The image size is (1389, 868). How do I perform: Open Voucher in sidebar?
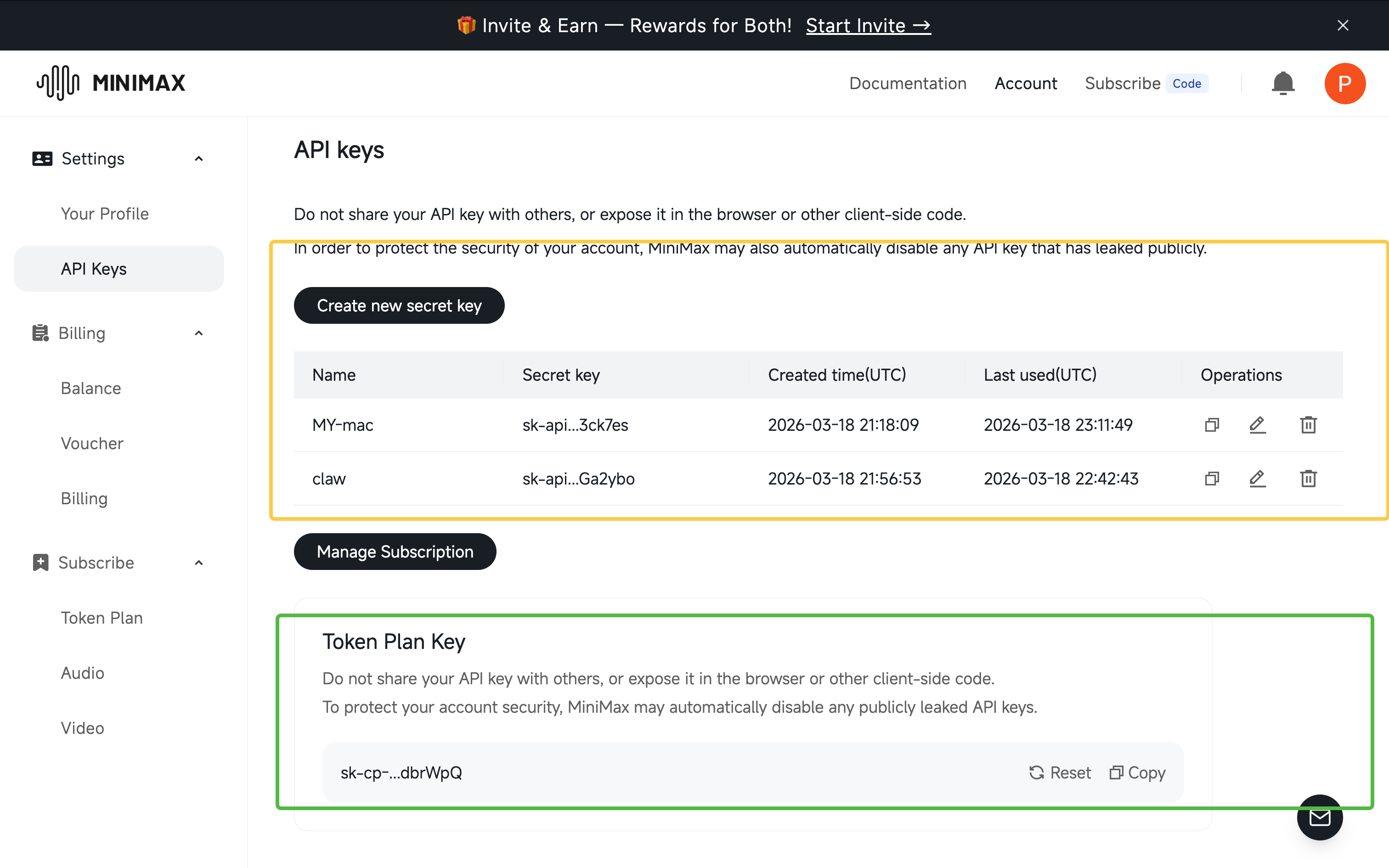click(92, 443)
